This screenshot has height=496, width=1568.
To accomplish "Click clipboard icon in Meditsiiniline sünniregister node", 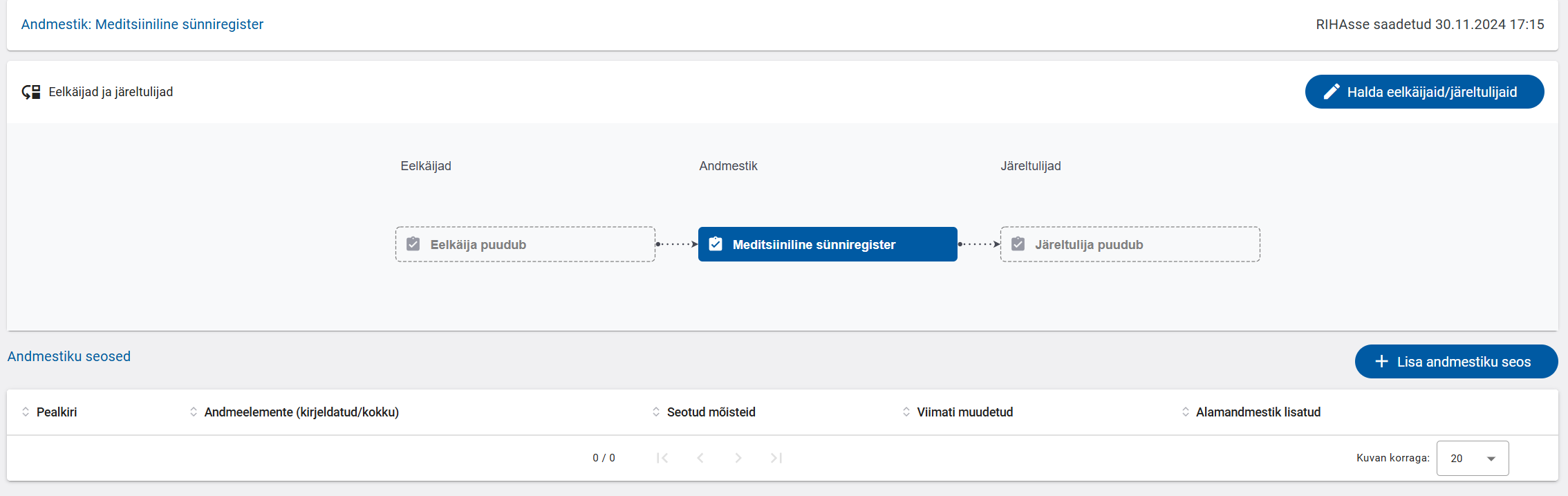I will (716, 244).
